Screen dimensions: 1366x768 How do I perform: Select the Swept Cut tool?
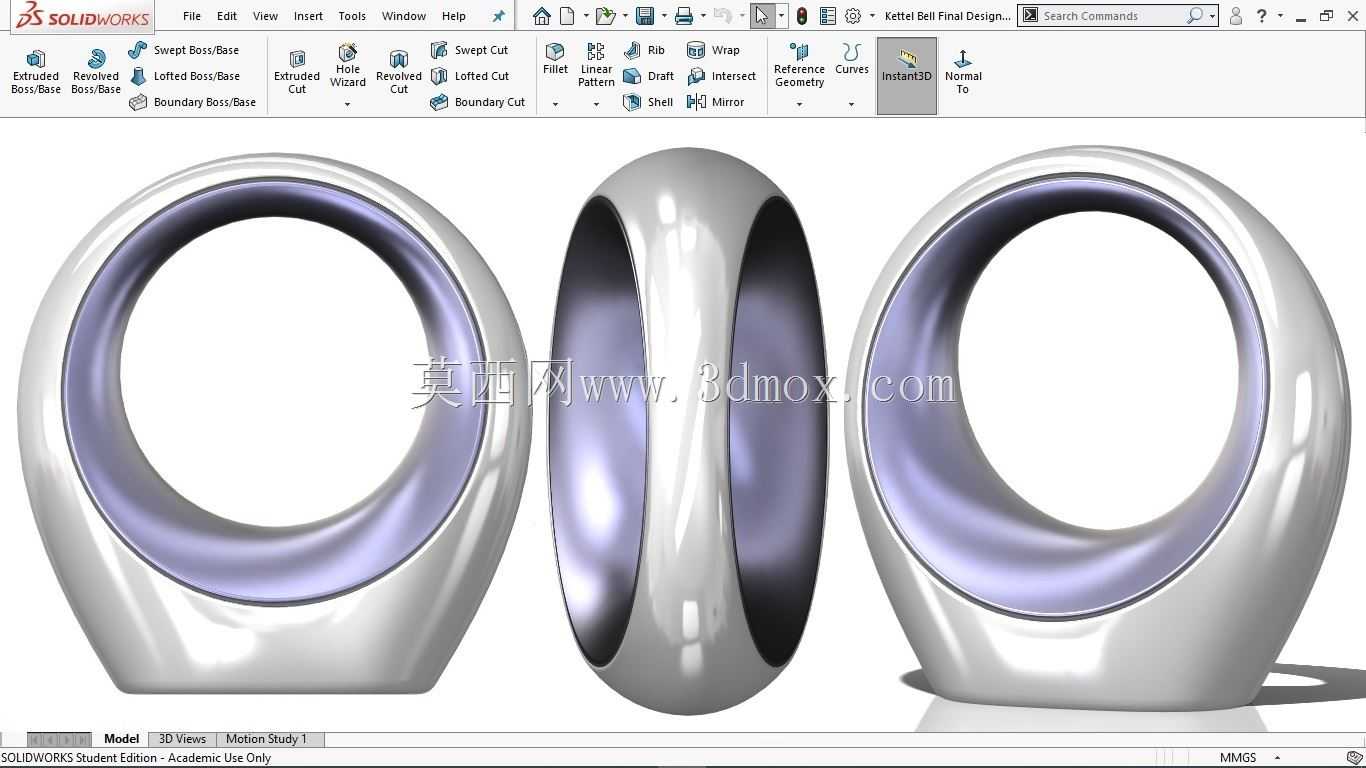tap(469, 50)
